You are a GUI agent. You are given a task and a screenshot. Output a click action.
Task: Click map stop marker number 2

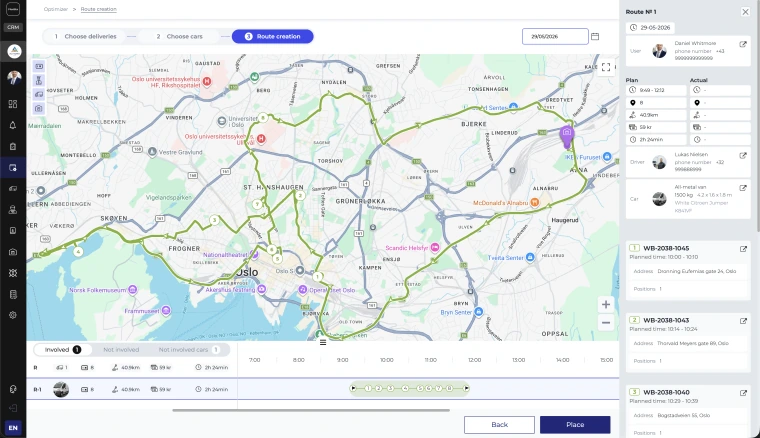(300, 196)
